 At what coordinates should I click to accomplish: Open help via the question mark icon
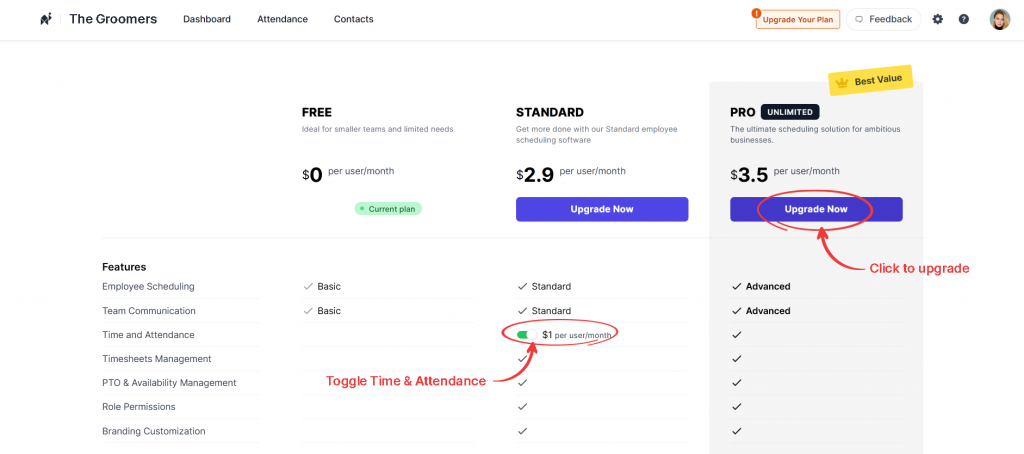coord(964,20)
